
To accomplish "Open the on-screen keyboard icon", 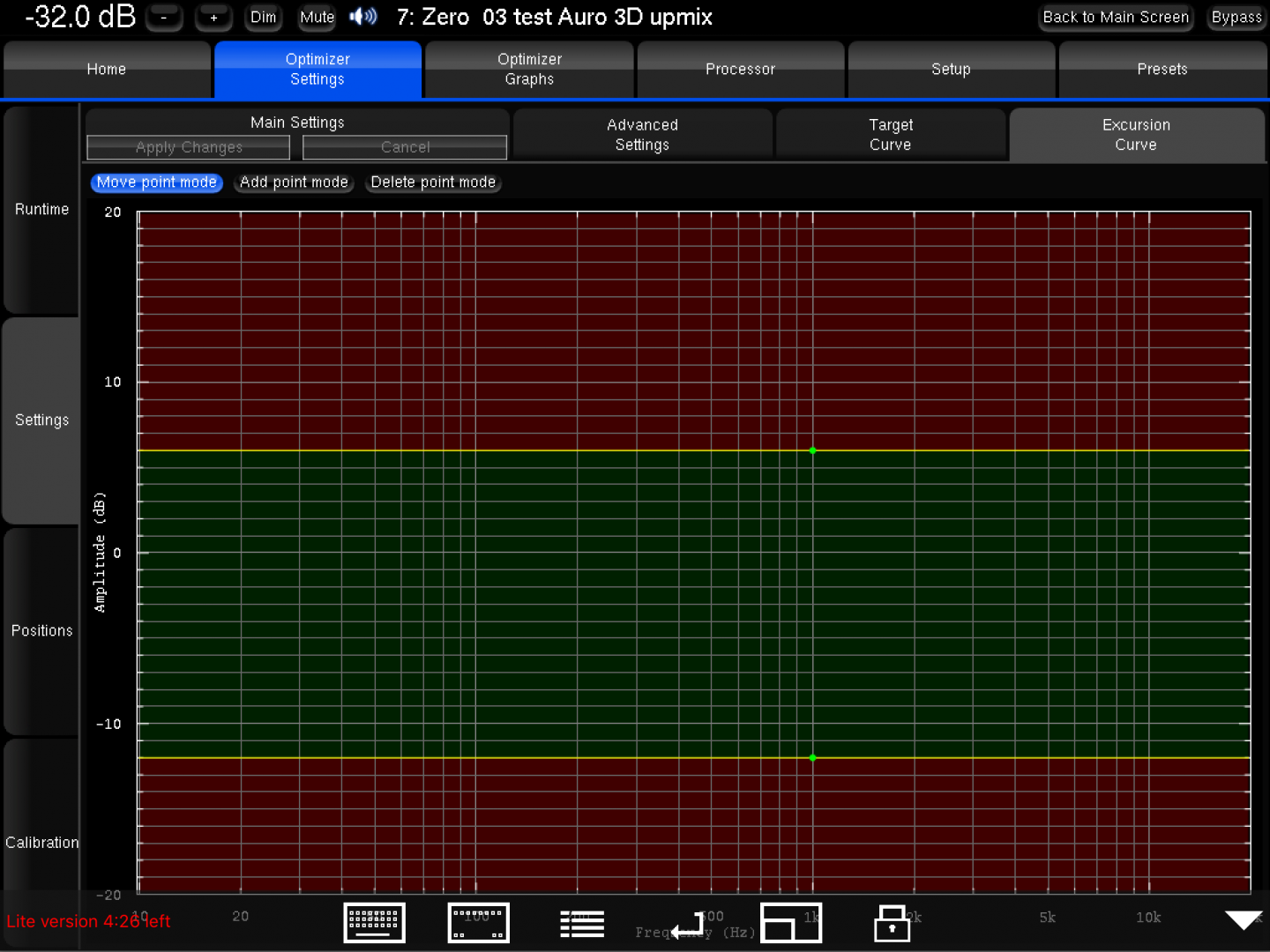I will click(x=374, y=923).
